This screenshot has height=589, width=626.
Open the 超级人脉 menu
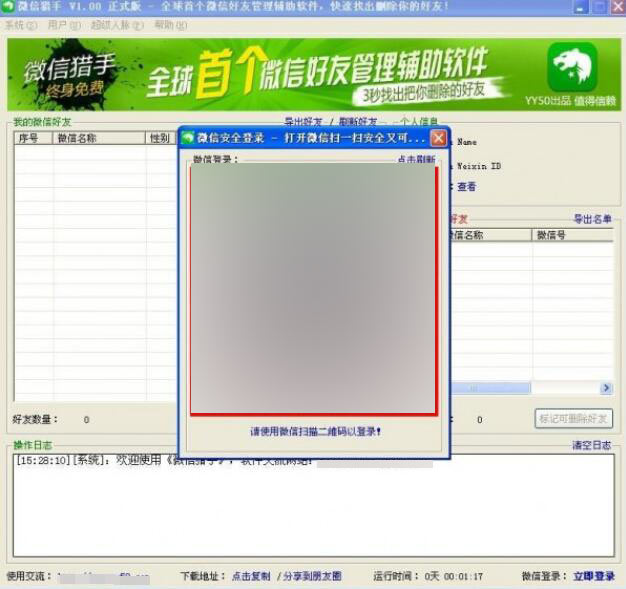pyautogui.click(x=117, y=26)
